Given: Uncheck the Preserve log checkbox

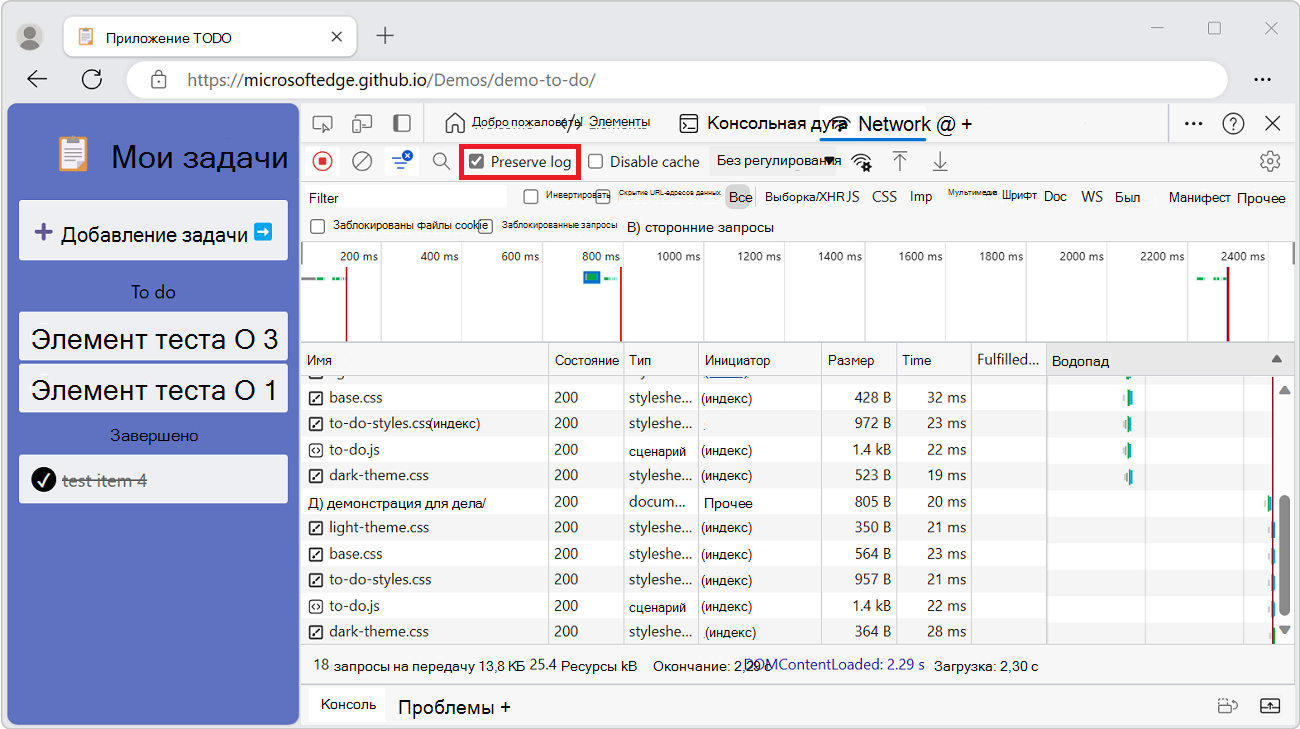Looking at the screenshot, I should point(477,162).
